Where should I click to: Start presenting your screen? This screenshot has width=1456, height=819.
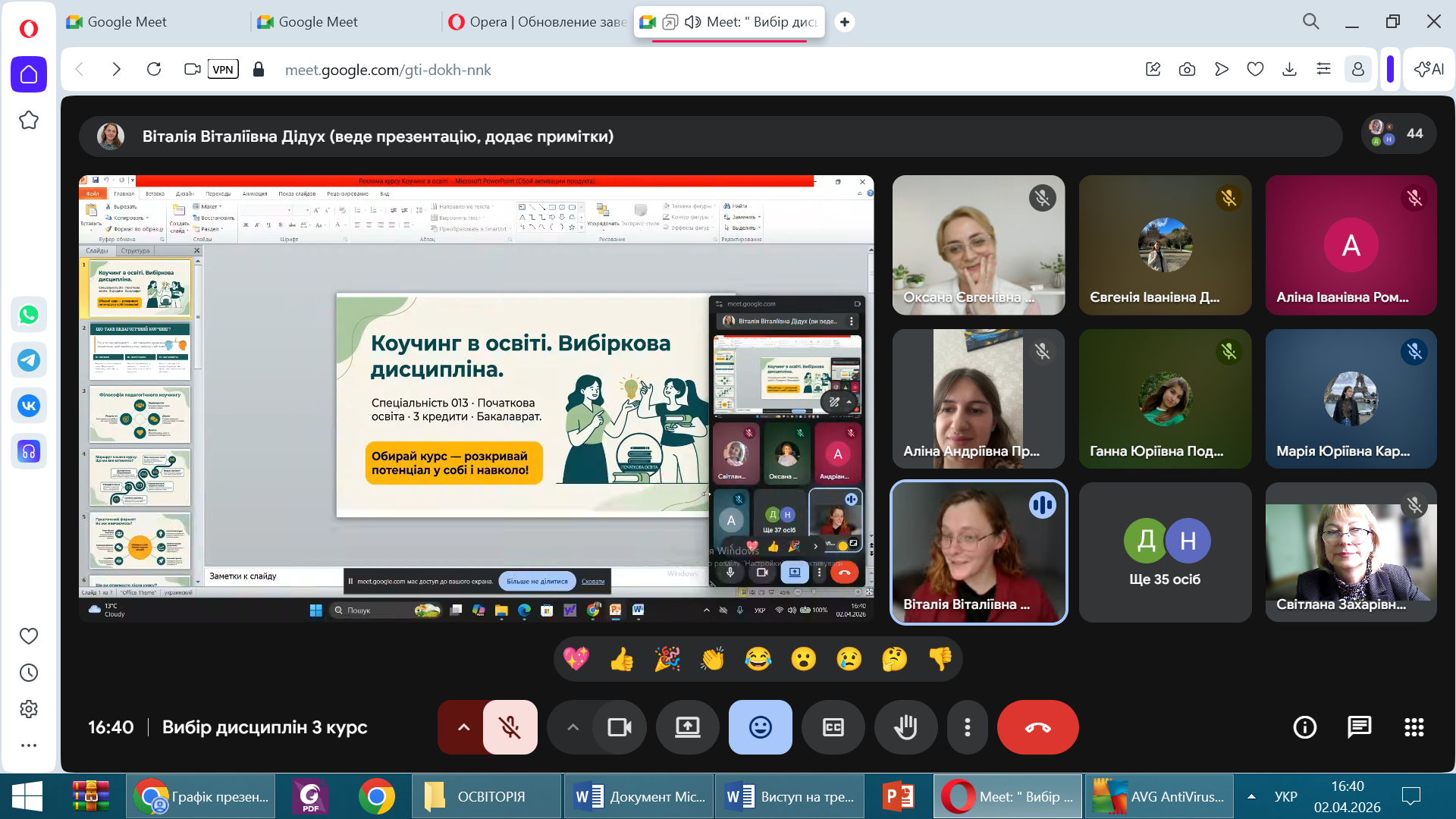(x=688, y=727)
